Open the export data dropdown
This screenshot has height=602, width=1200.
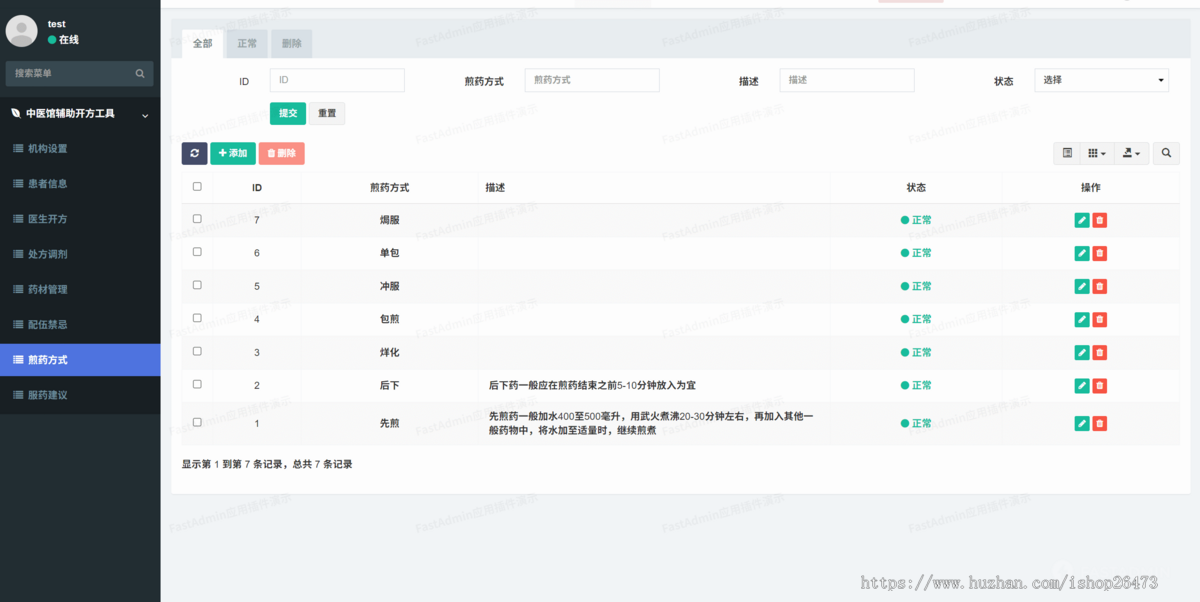(1131, 153)
